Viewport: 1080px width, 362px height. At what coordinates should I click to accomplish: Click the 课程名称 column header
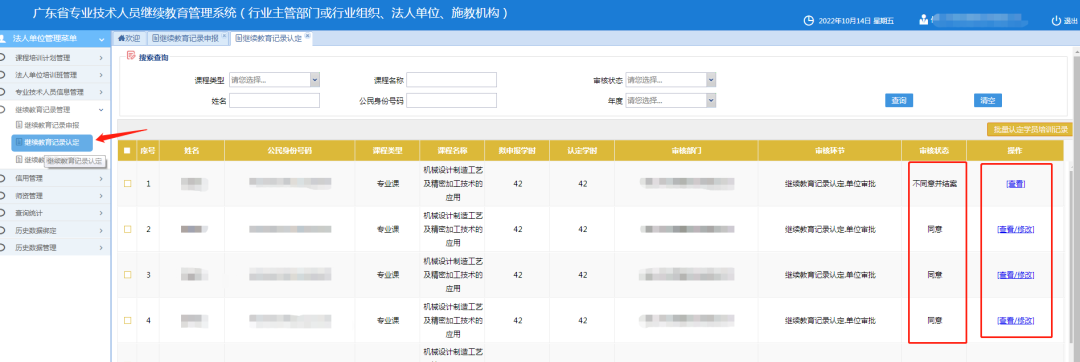pyautogui.click(x=452, y=151)
